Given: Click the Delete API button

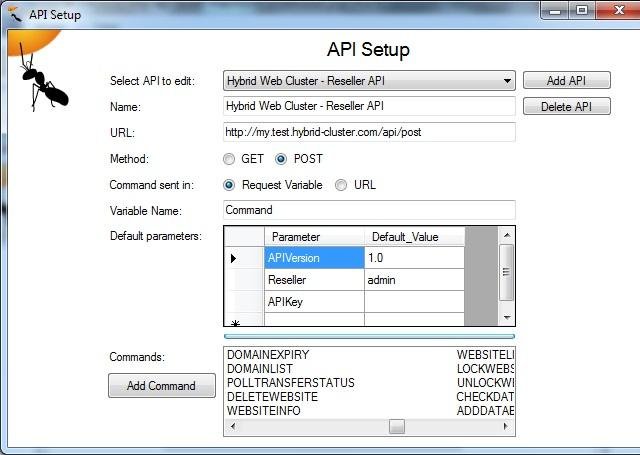Looking at the screenshot, I should click(567, 107).
